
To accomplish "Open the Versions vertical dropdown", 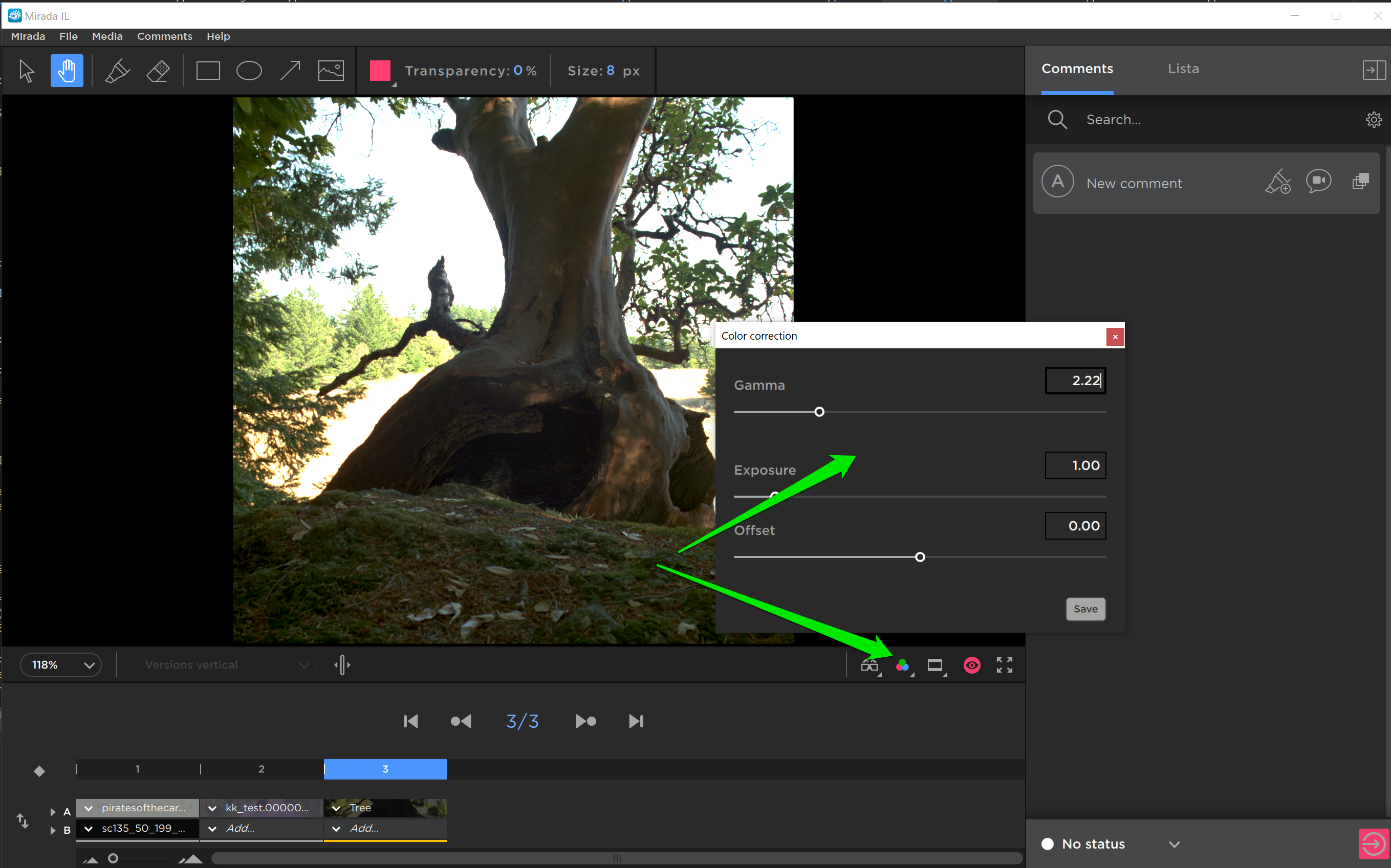I will (x=225, y=665).
